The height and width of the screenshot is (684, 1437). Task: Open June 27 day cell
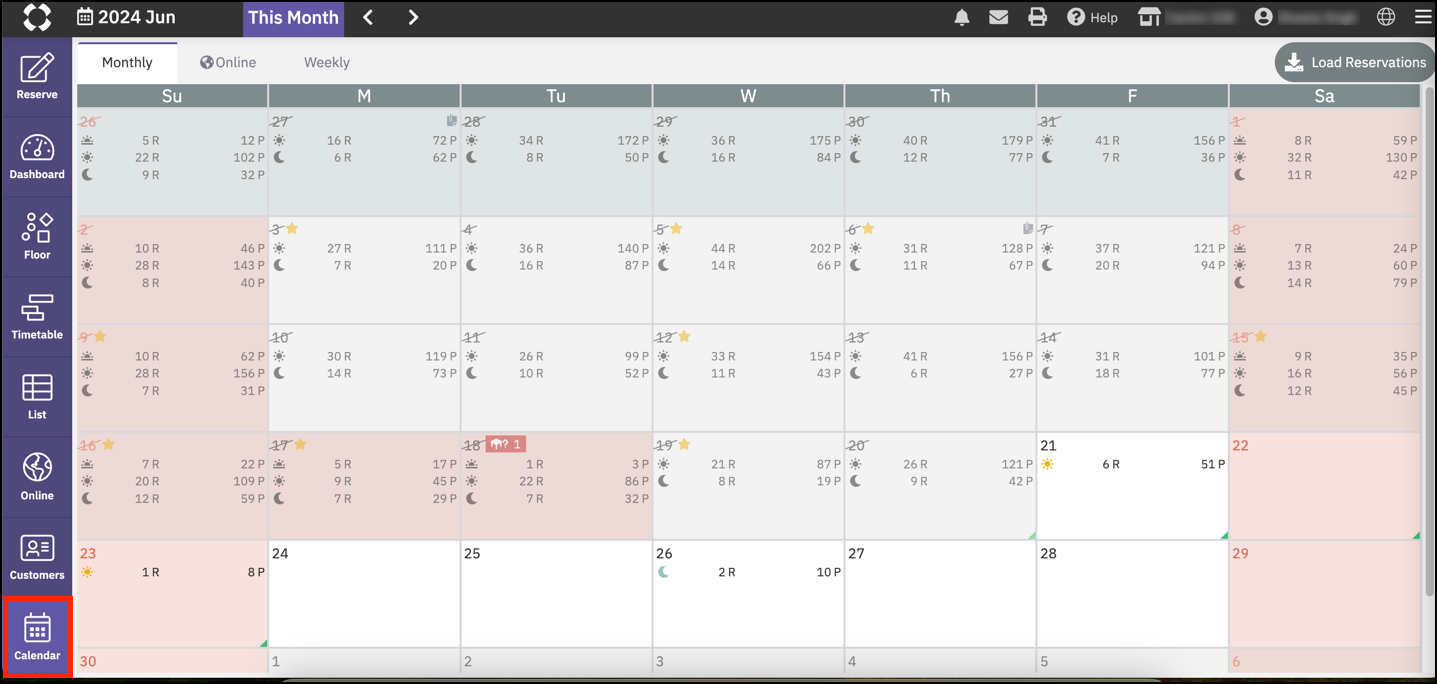pos(941,594)
